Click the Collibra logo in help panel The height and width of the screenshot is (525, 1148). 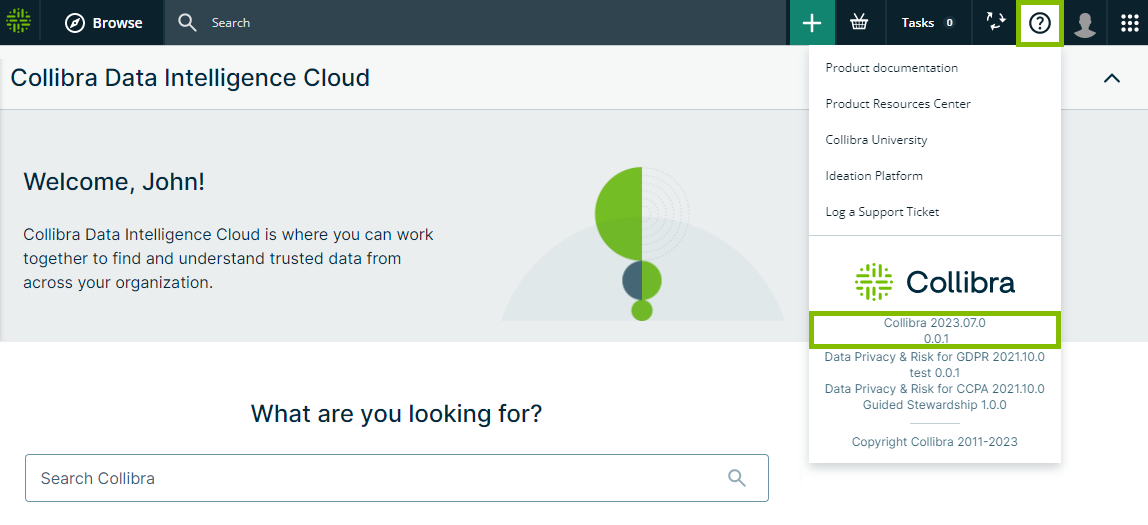point(934,282)
